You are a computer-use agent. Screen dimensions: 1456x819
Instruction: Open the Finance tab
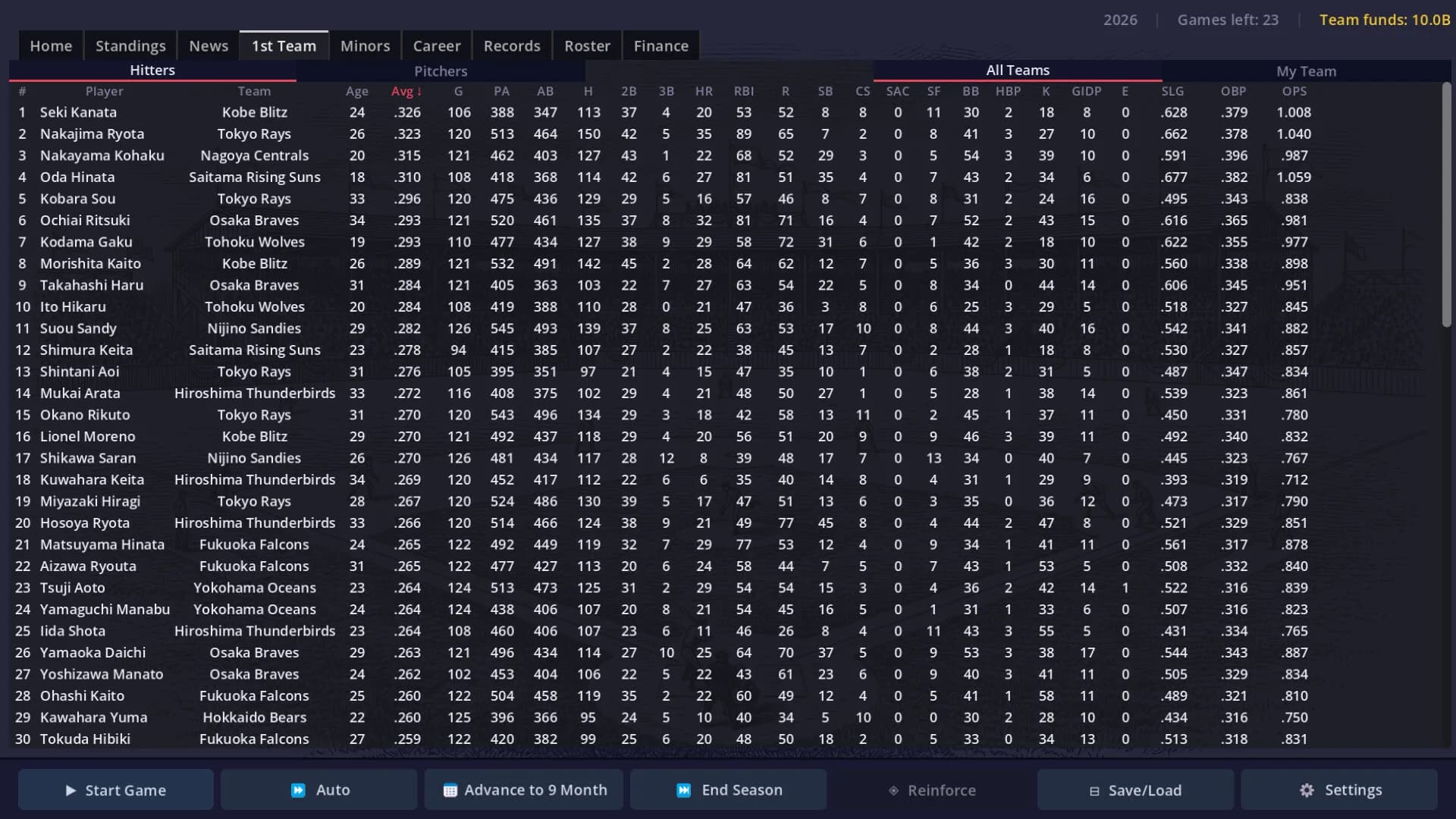coord(661,45)
